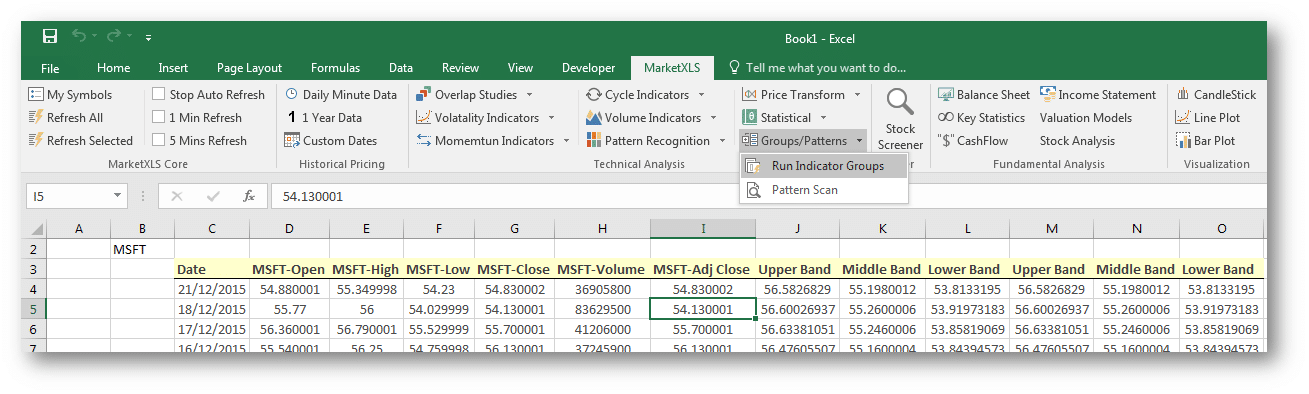Open Stock Analysis

pos(1077,141)
